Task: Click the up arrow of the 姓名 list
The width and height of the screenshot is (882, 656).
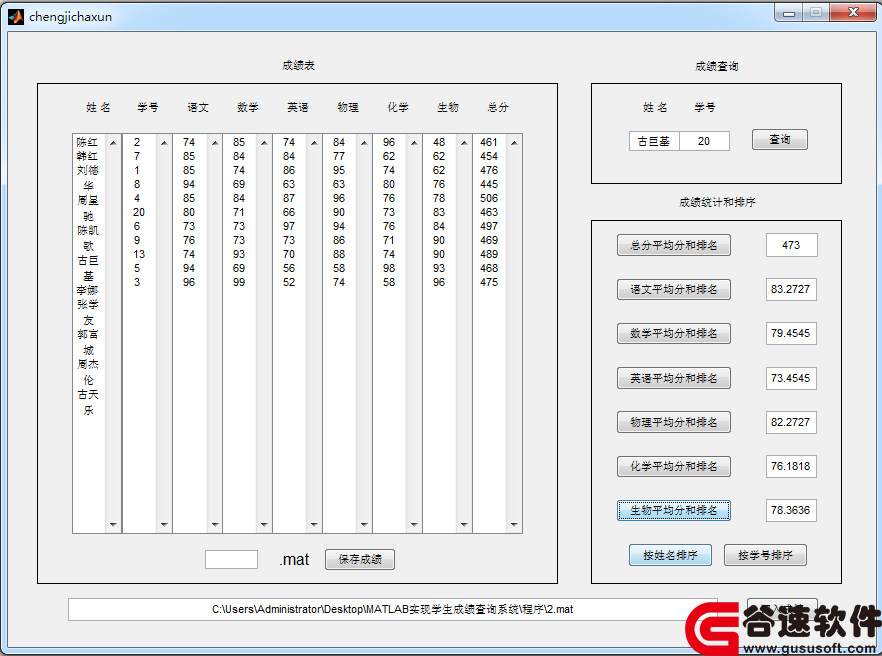Action: [114, 143]
